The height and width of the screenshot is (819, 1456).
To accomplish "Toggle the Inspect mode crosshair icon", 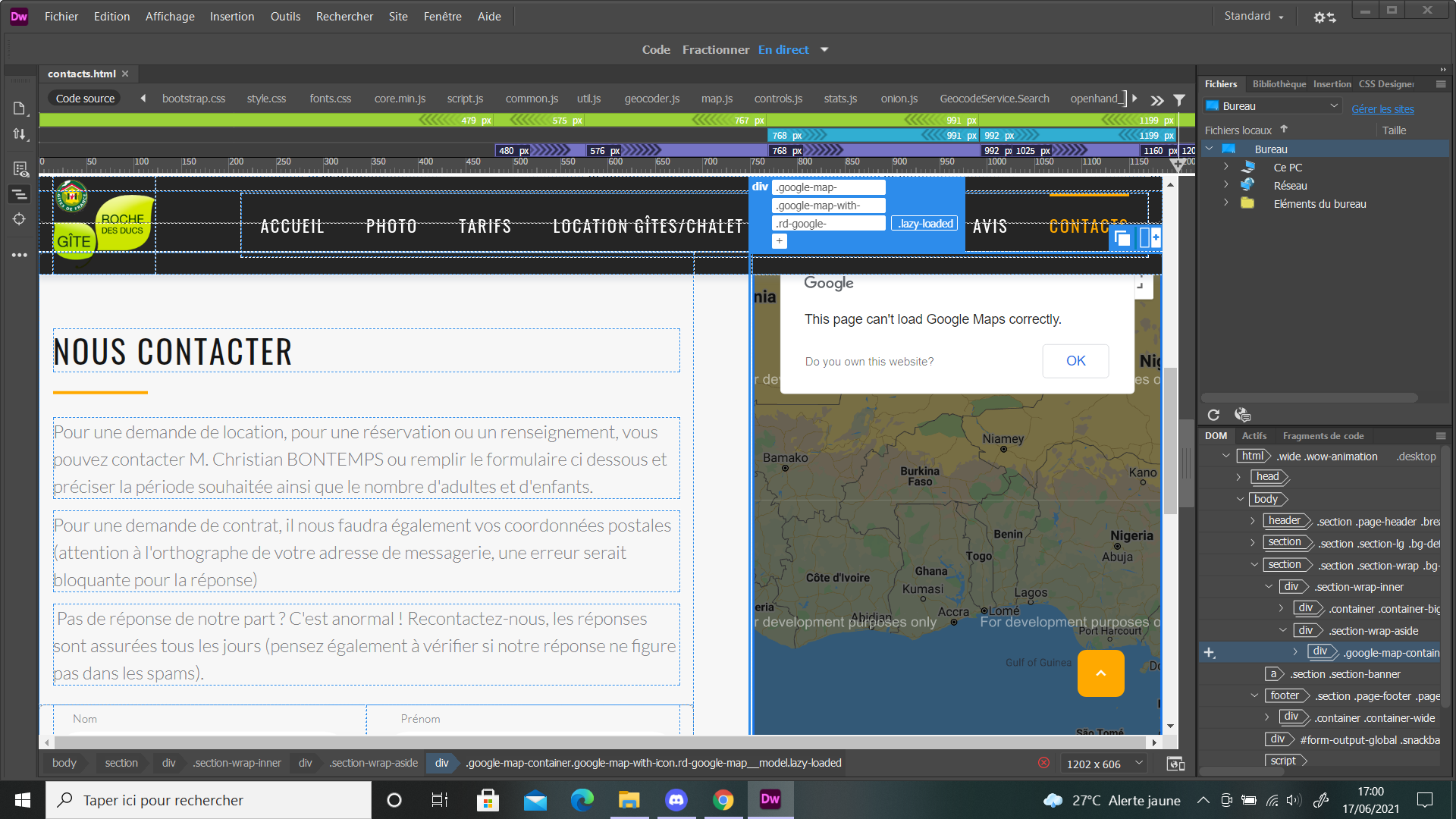I will [20, 219].
